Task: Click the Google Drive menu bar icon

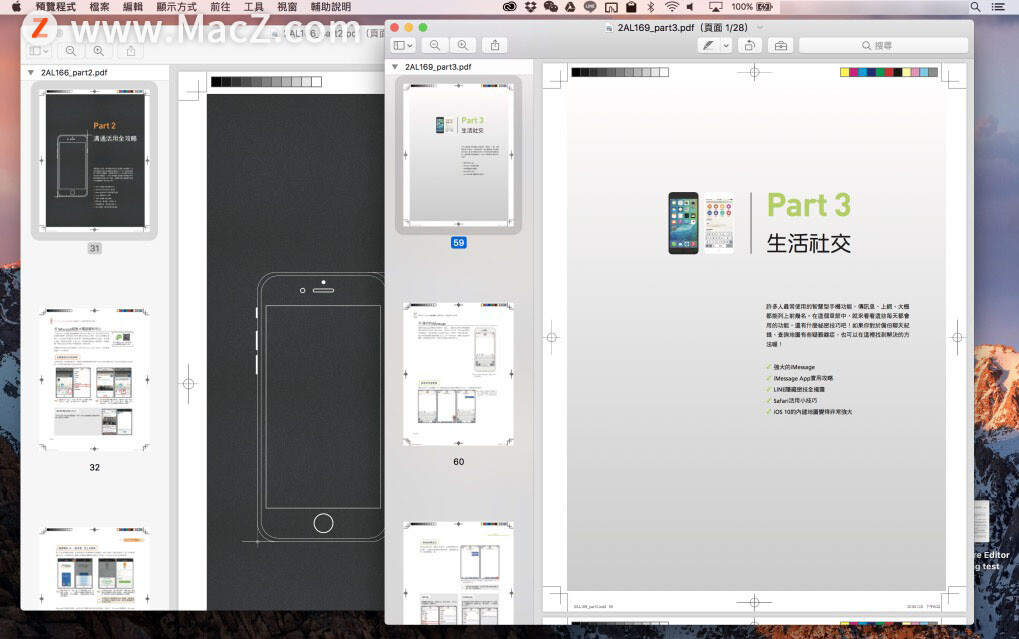Action: click(x=570, y=7)
